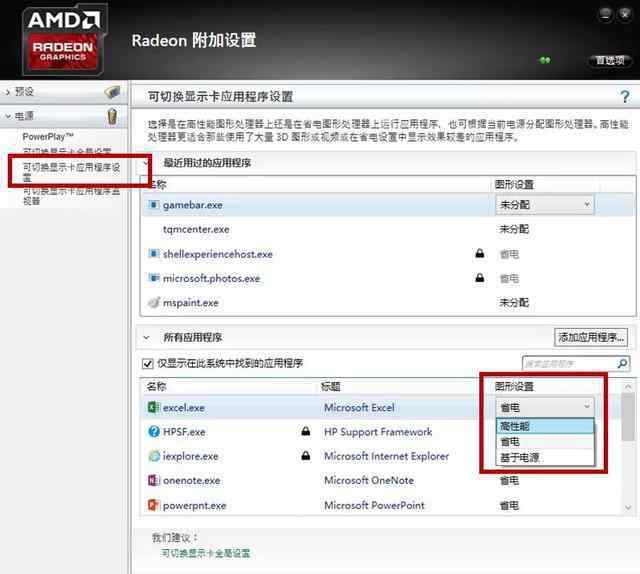Image resolution: width=640 pixels, height=574 pixels.
Task: Select 可切换显示卡应用程序监视器 in sidebar
Action: click(71, 196)
